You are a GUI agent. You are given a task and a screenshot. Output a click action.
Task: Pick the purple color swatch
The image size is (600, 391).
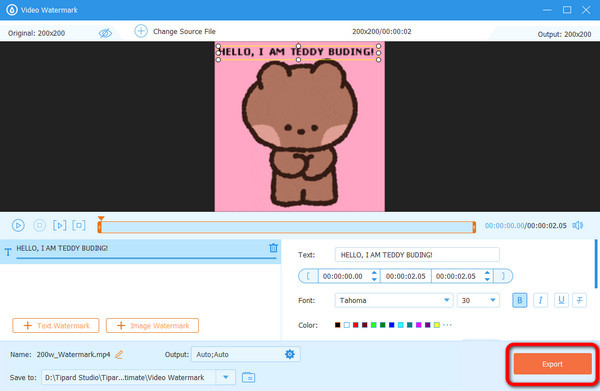427,325
